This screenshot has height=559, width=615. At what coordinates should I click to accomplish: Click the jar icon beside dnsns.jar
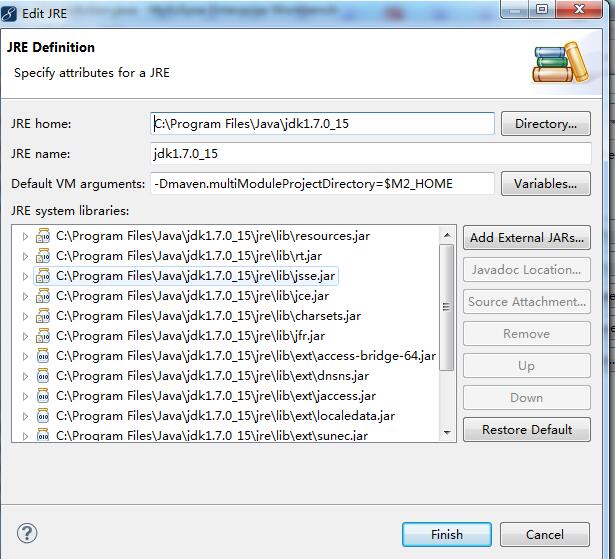point(43,376)
